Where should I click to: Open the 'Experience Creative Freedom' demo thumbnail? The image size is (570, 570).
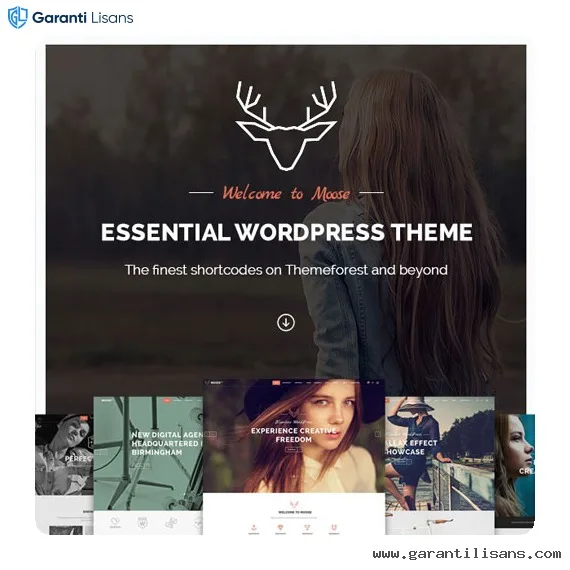pos(294,457)
